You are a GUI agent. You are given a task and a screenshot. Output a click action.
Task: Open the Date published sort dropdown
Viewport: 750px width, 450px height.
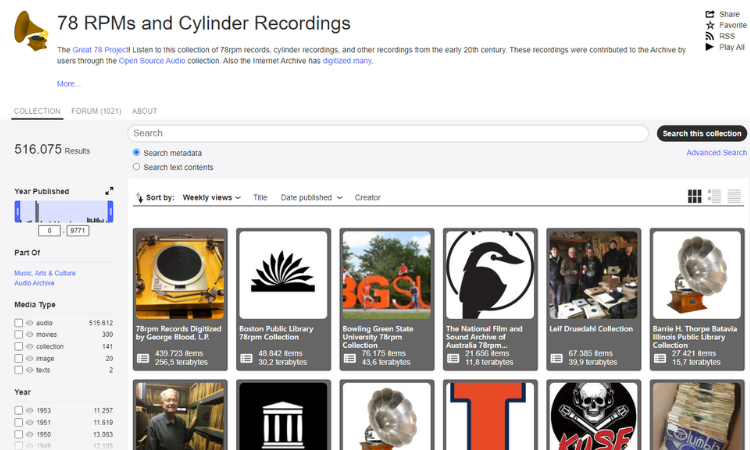(311, 198)
